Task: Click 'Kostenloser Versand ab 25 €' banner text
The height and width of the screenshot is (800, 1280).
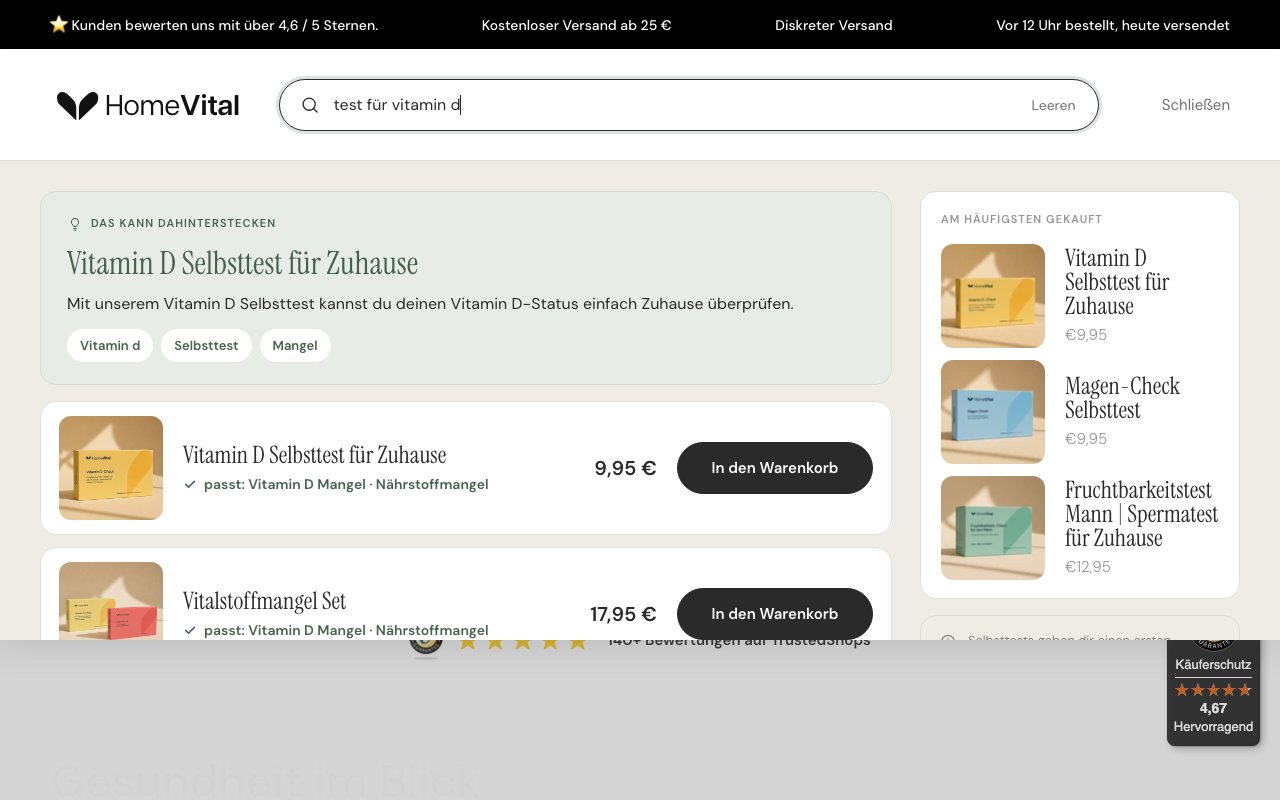Action: (x=576, y=25)
